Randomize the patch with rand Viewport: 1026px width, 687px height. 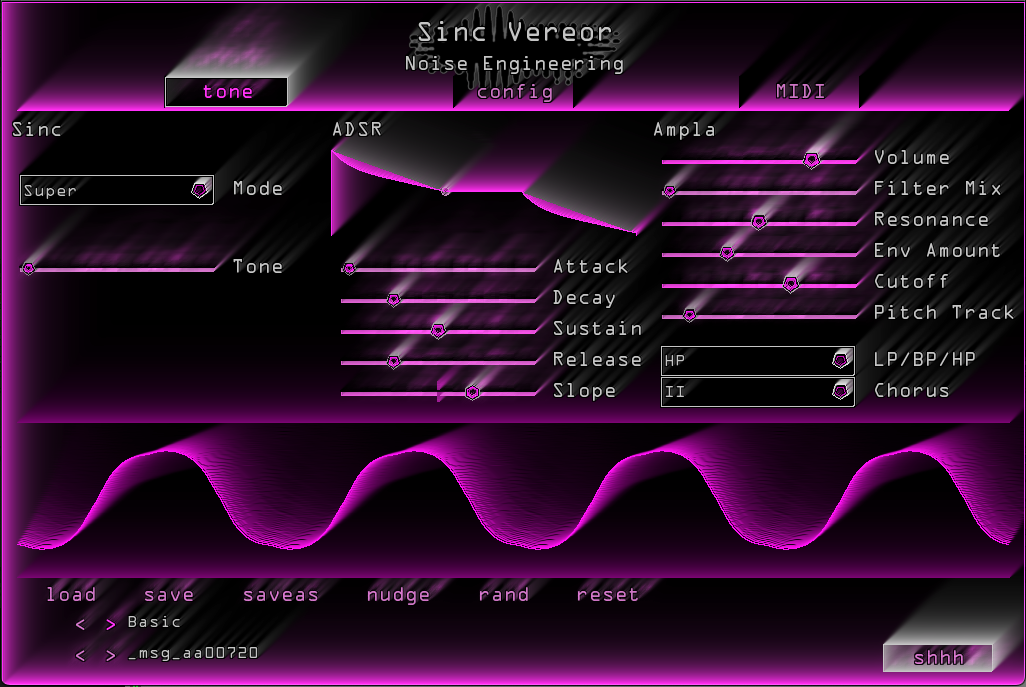coord(503,594)
